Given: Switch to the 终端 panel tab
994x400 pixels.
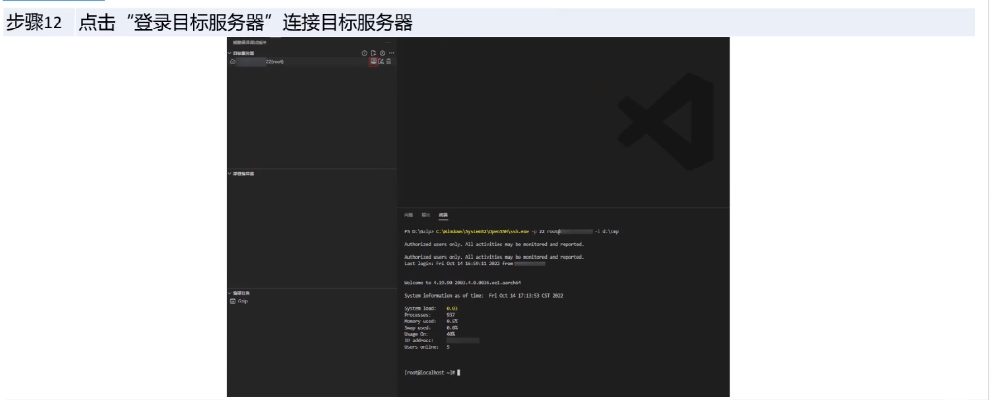Looking at the screenshot, I should click(x=443, y=215).
